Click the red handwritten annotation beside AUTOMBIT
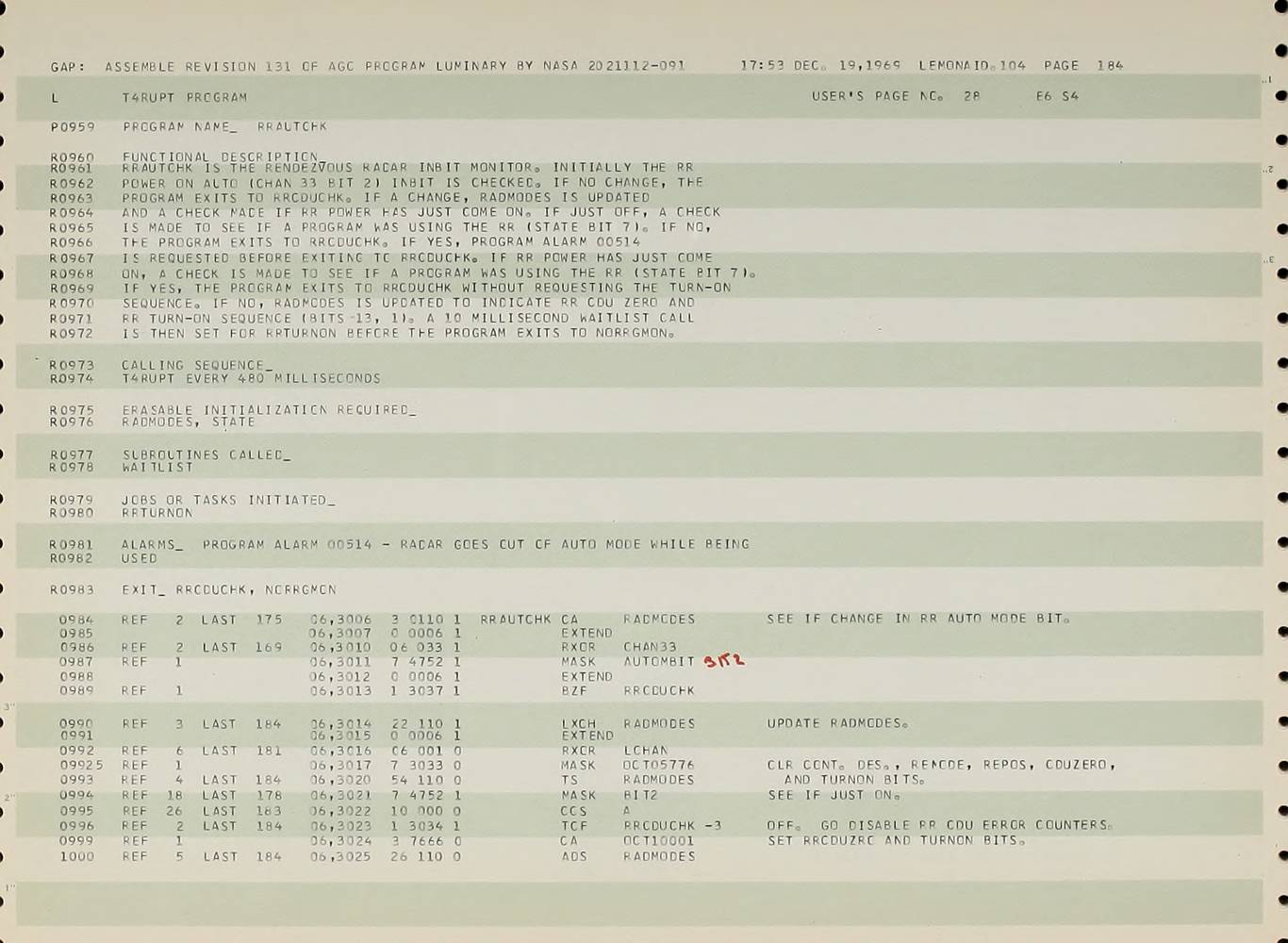1288x943 pixels. point(724,661)
